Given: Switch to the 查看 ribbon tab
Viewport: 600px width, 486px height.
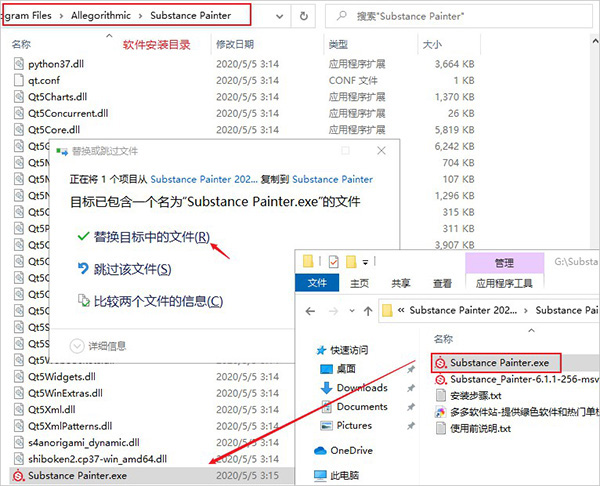Looking at the screenshot, I should 442,283.
